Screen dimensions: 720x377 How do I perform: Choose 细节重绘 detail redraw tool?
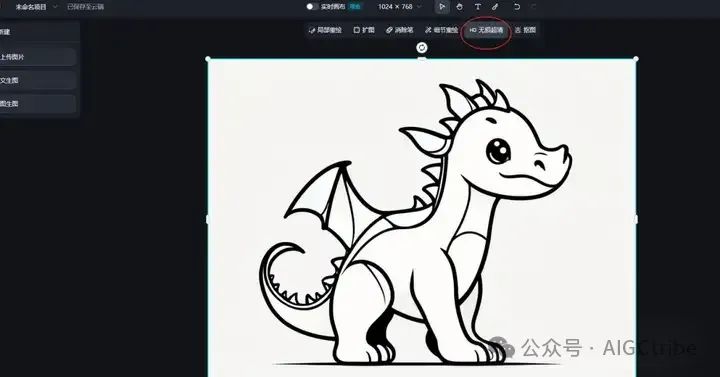coord(441,30)
